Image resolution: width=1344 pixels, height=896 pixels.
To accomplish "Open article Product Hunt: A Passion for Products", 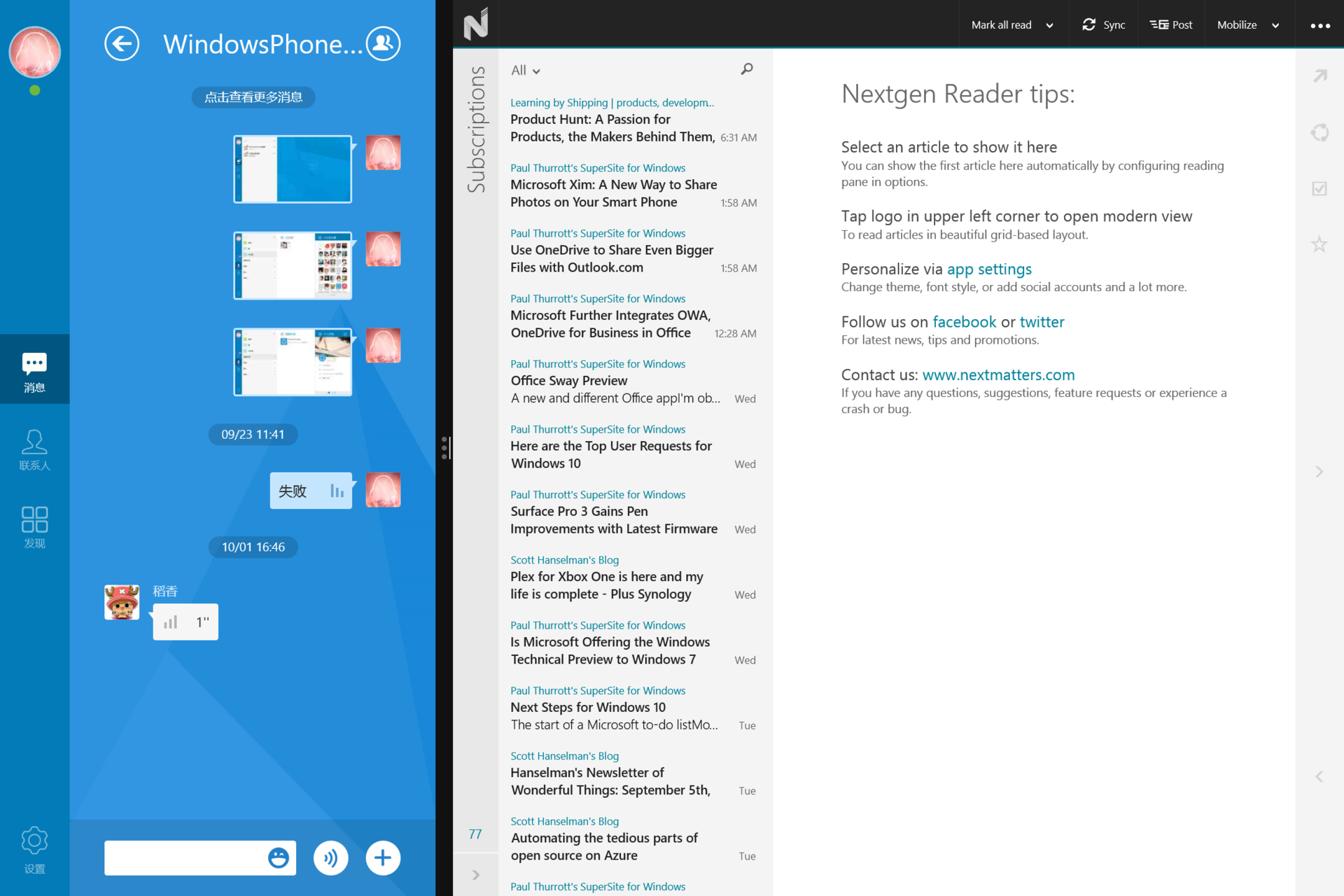I will (633, 120).
